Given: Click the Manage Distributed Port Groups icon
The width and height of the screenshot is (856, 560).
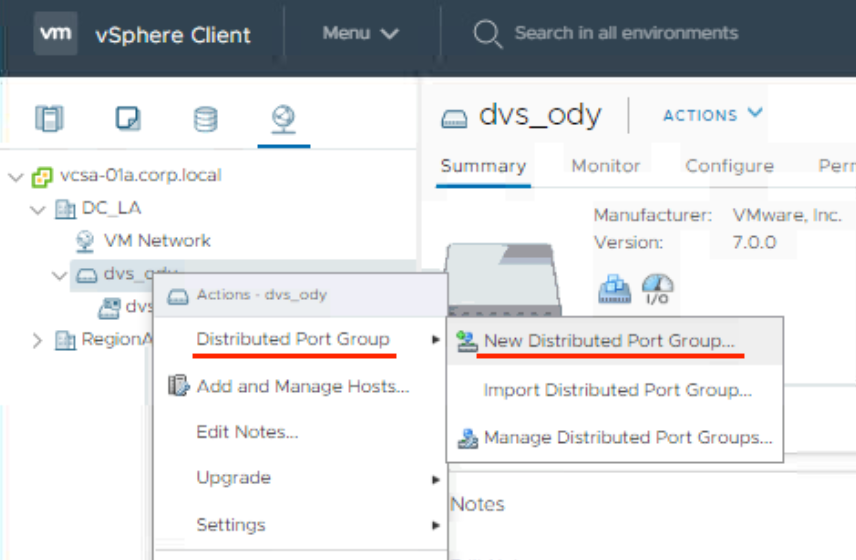Looking at the screenshot, I should tap(468, 438).
